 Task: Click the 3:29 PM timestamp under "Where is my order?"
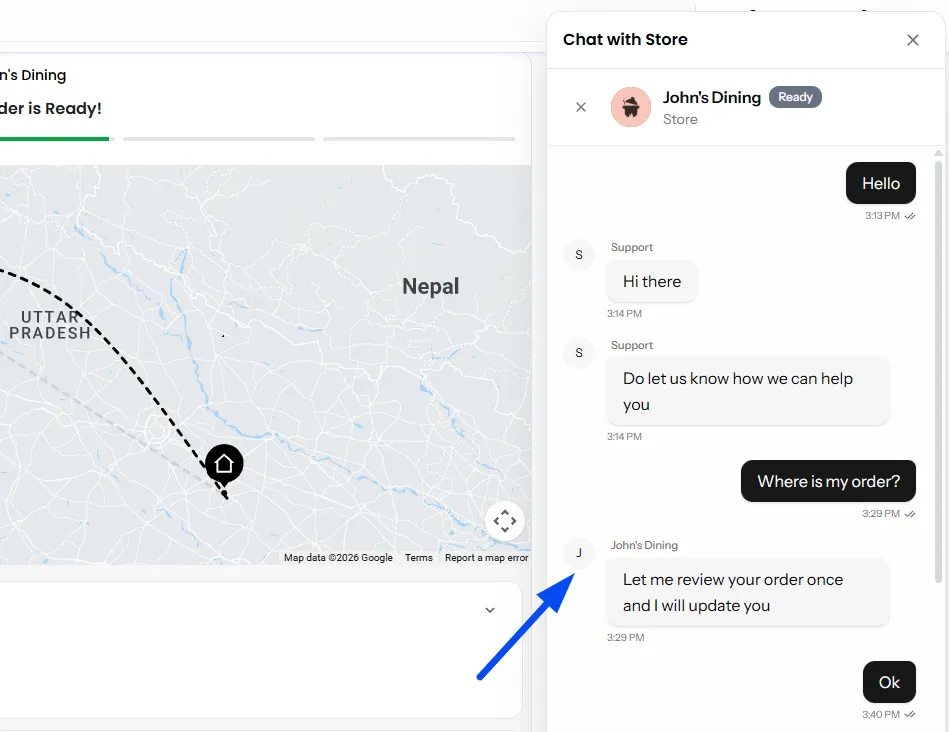881,514
